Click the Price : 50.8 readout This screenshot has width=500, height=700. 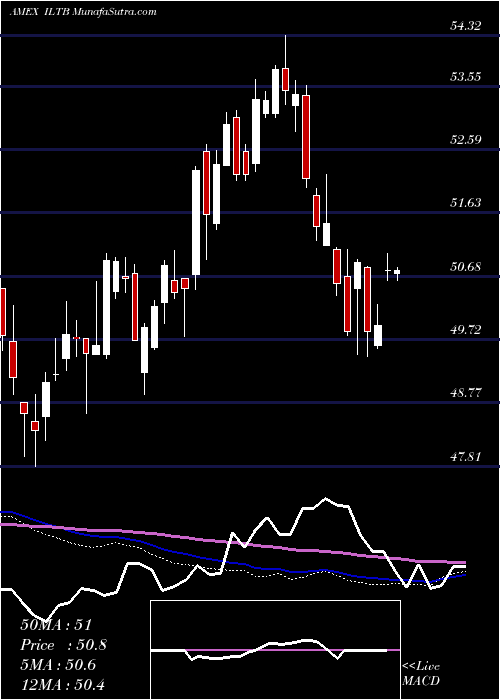coord(63,645)
